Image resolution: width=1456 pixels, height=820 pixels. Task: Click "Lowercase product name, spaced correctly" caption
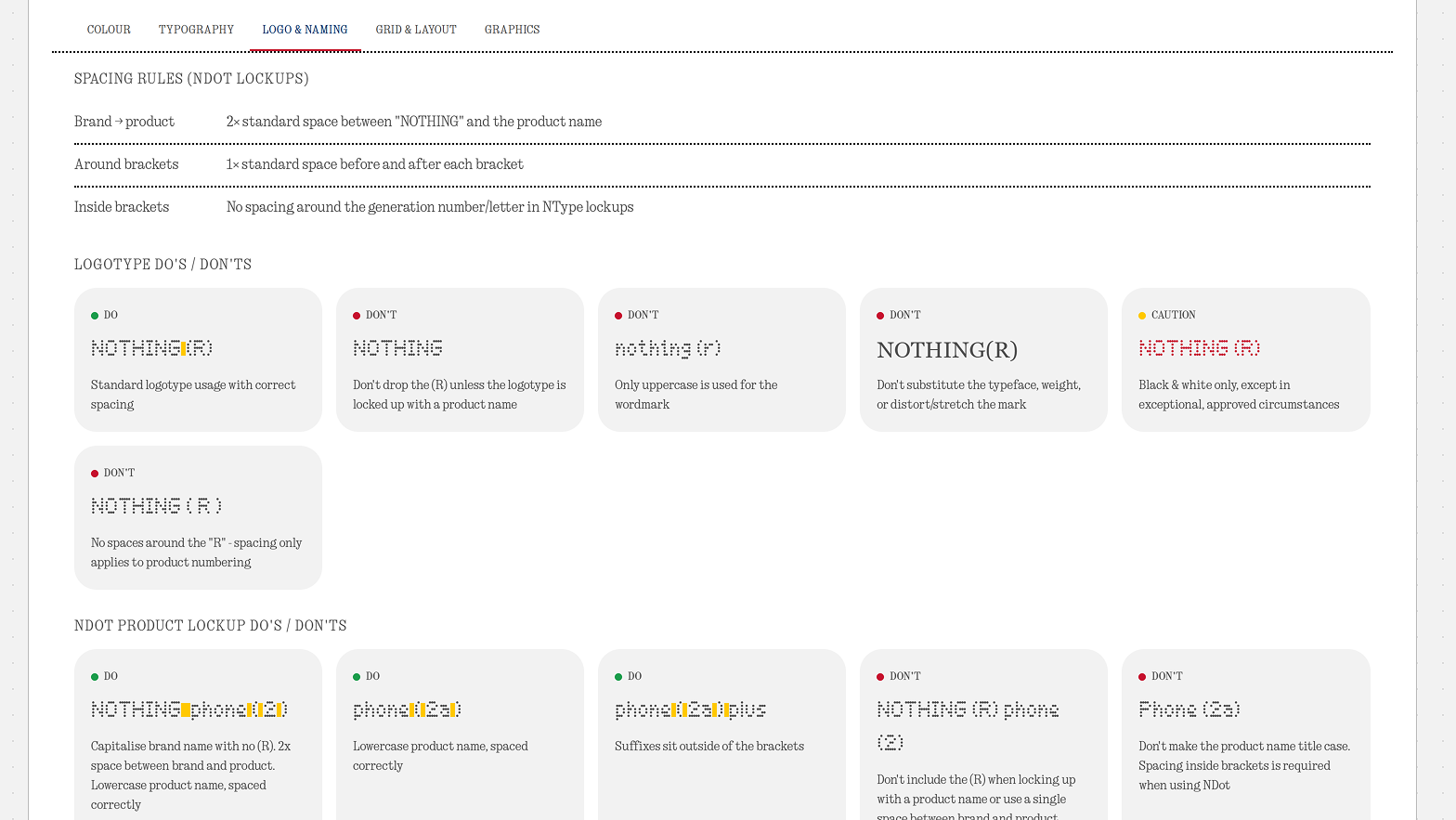(x=440, y=756)
